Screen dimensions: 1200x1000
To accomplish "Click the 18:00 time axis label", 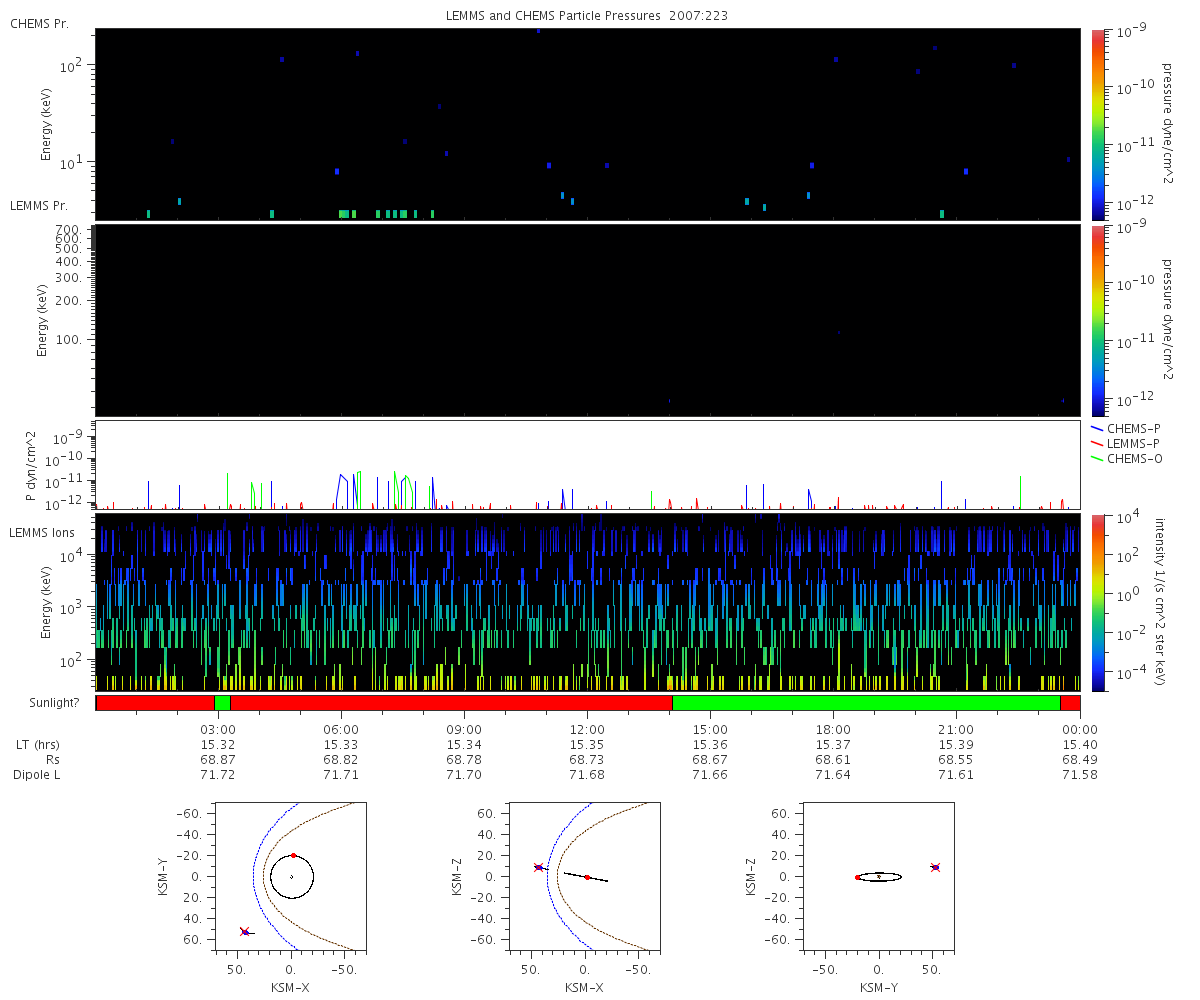I will click(833, 729).
